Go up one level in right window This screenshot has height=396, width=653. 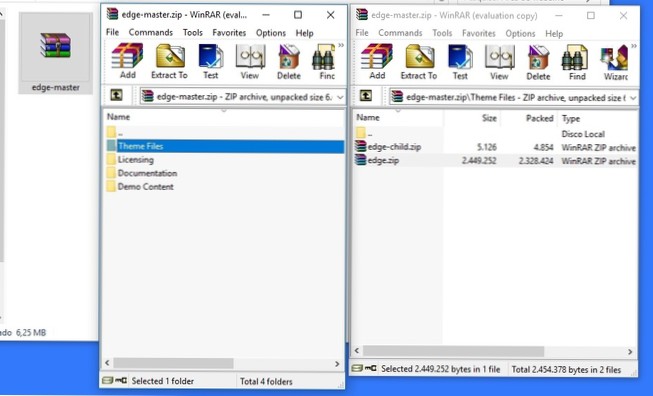point(366,96)
